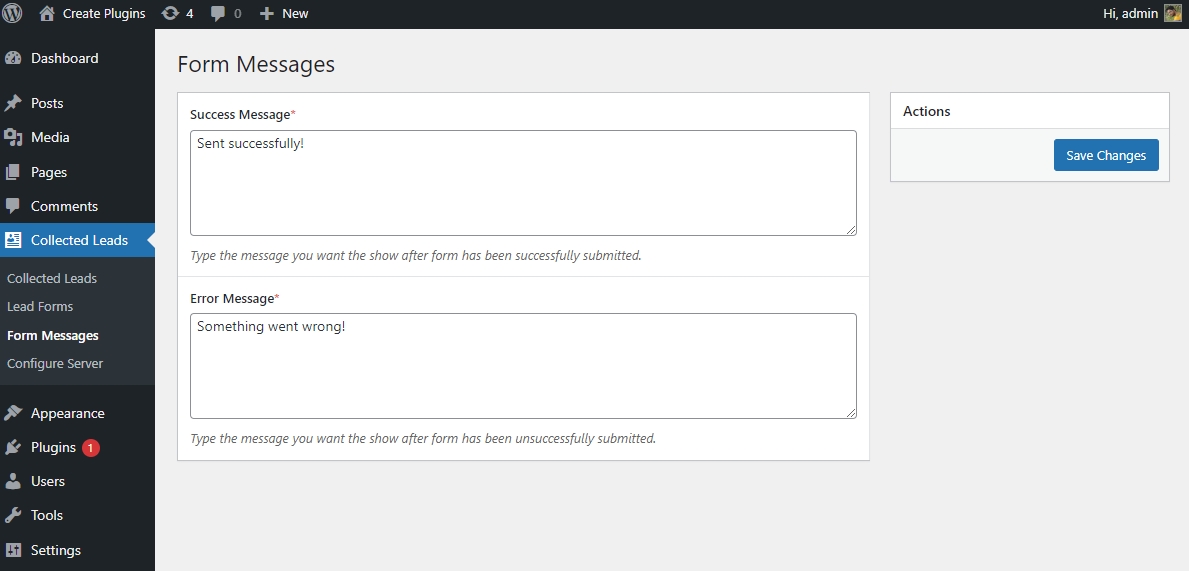Open the WordPress logo menu

(x=12, y=13)
